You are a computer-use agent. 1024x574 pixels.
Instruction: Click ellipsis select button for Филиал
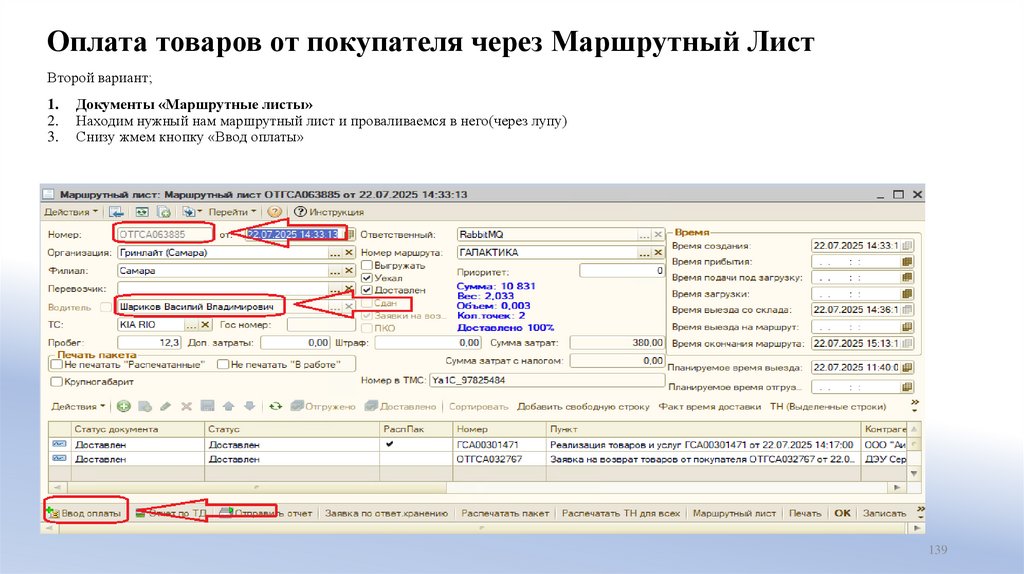tap(335, 271)
